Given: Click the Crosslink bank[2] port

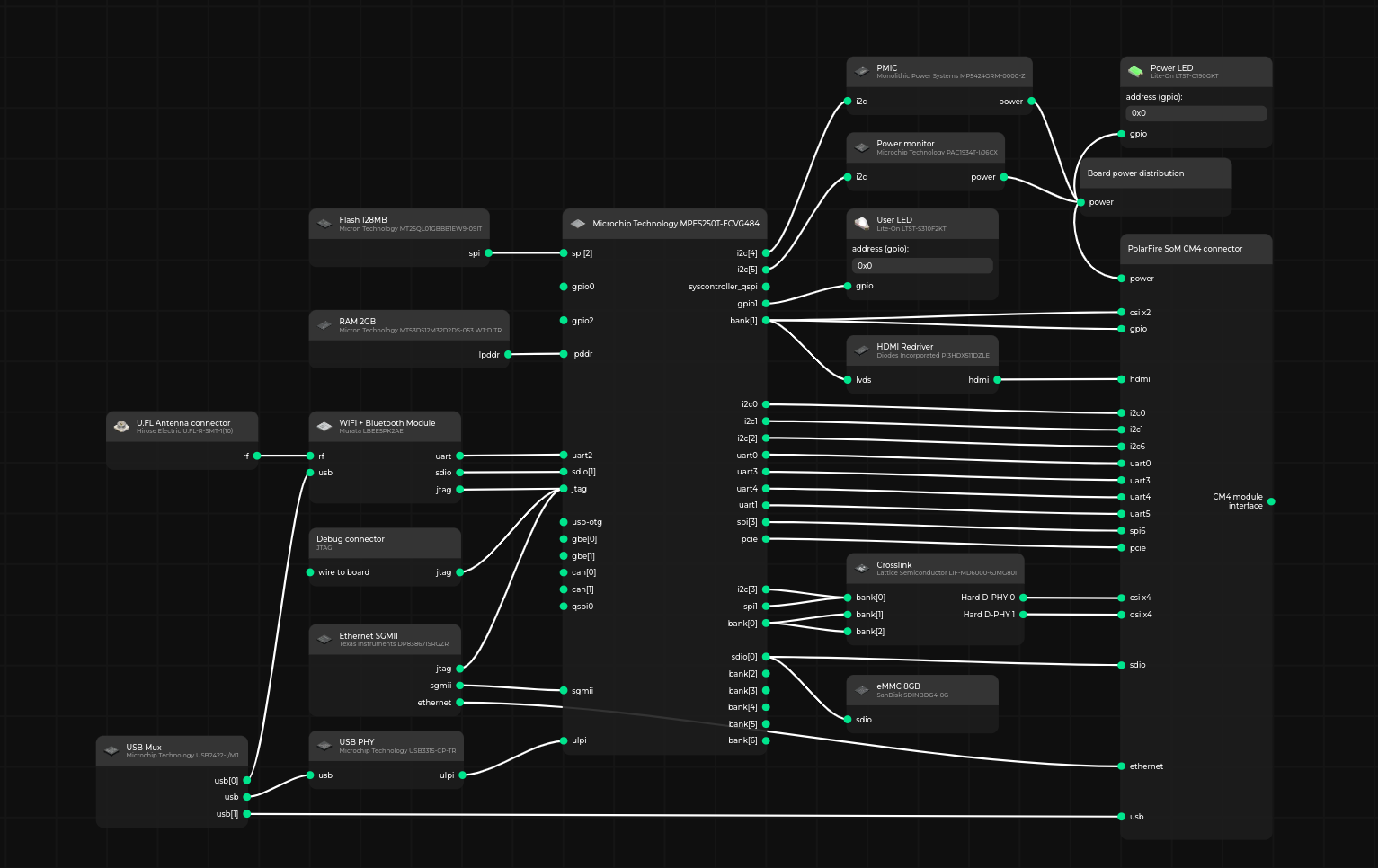Looking at the screenshot, I should (x=847, y=632).
